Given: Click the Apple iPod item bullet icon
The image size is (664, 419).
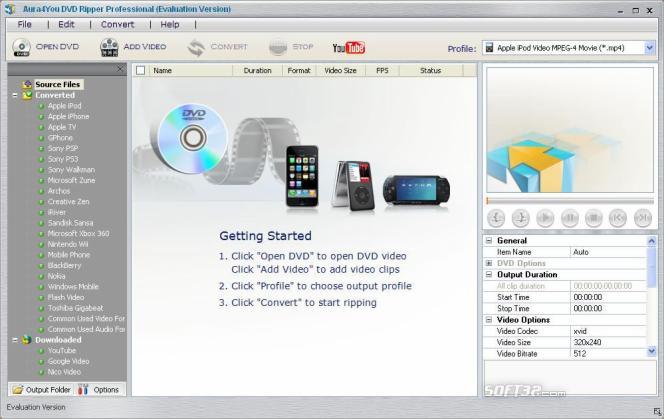Looking at the screenshot, I should pos(41,106).
